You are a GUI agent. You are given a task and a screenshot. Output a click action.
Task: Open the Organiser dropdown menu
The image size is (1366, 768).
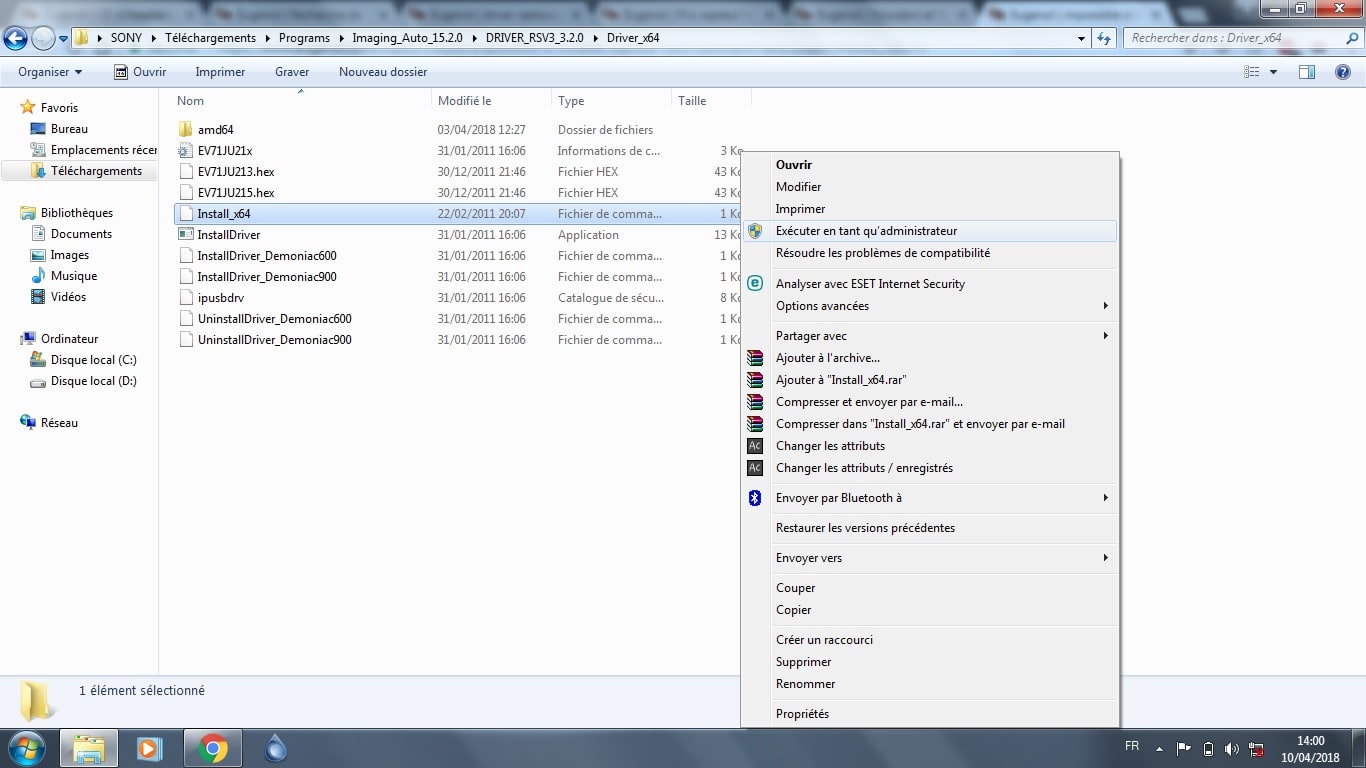50,72
